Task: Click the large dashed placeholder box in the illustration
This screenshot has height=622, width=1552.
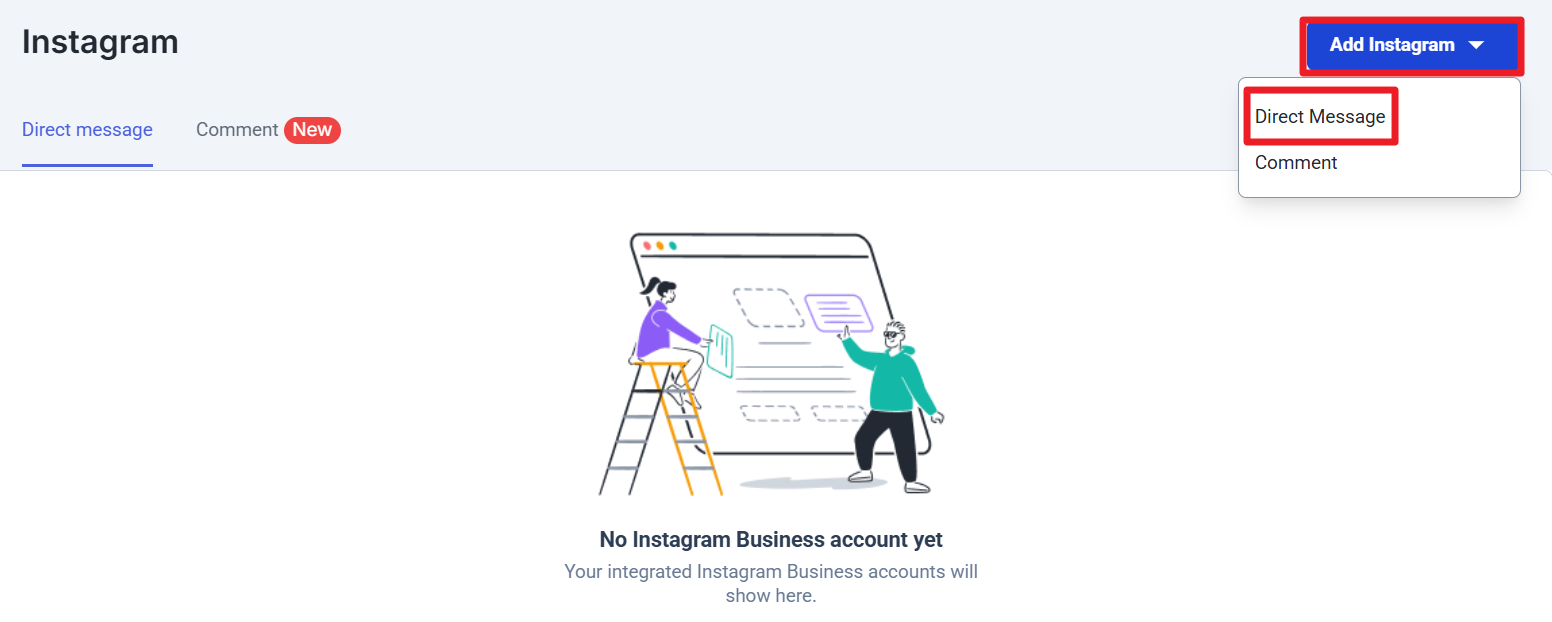Action: (768, 308)
